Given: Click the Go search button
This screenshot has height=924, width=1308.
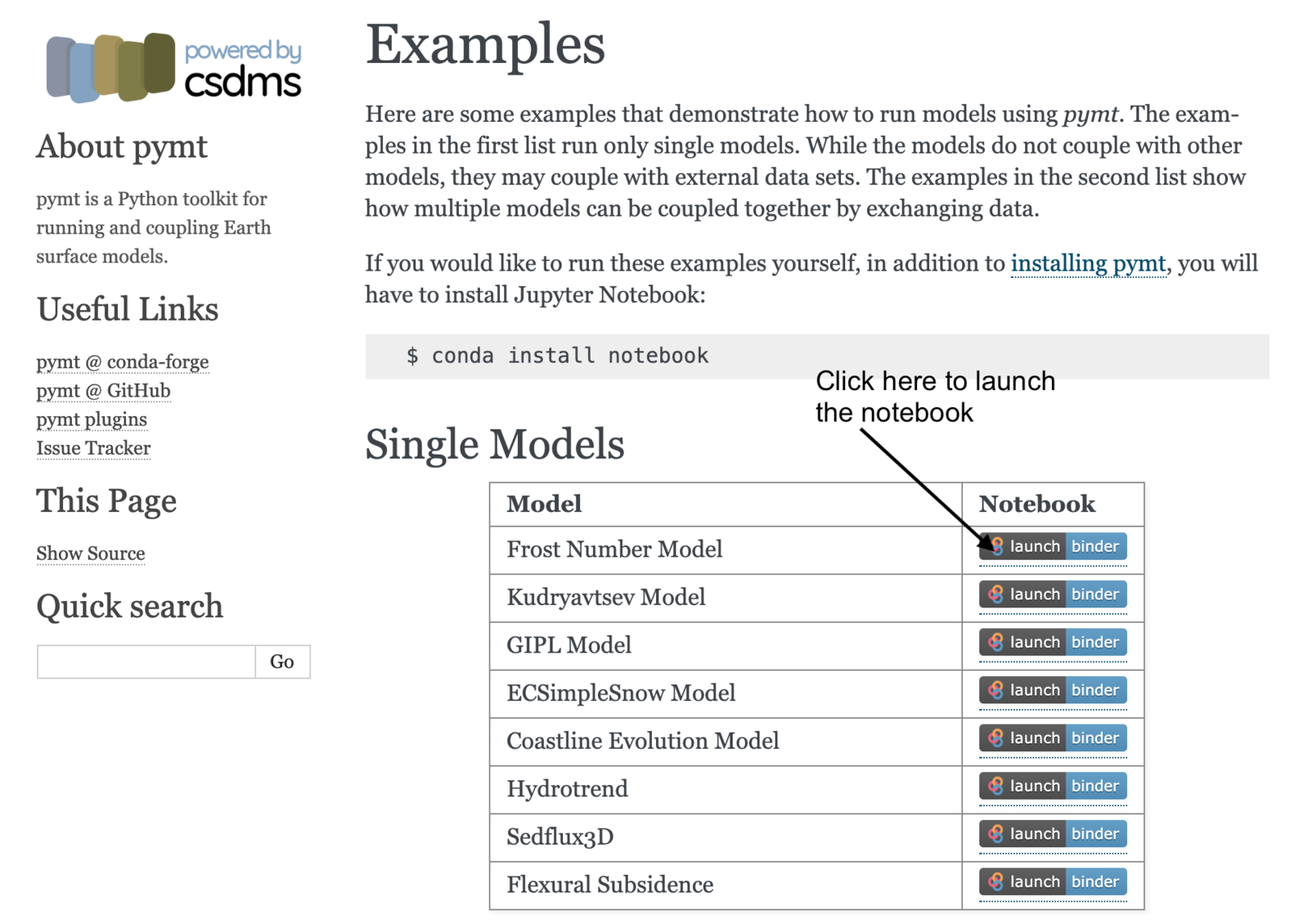Looking at the screenshot, I should pyautogui.click(x=282, y=662).
